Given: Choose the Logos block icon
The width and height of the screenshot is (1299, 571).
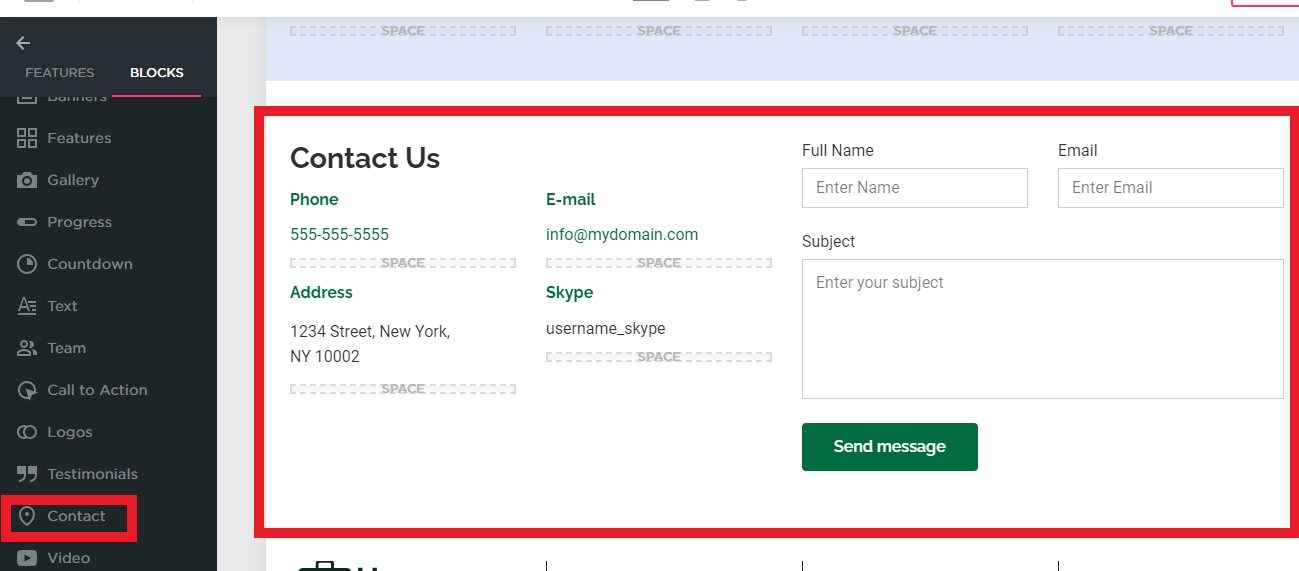Looking at the screenshot, I should click(27, 432).
